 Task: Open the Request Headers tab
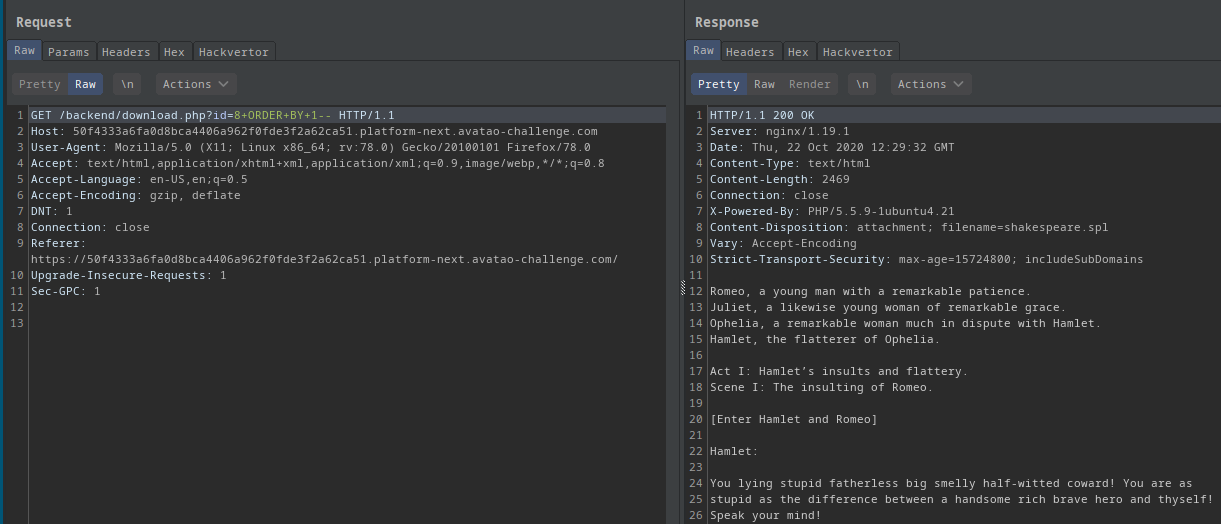pos(126,52)
